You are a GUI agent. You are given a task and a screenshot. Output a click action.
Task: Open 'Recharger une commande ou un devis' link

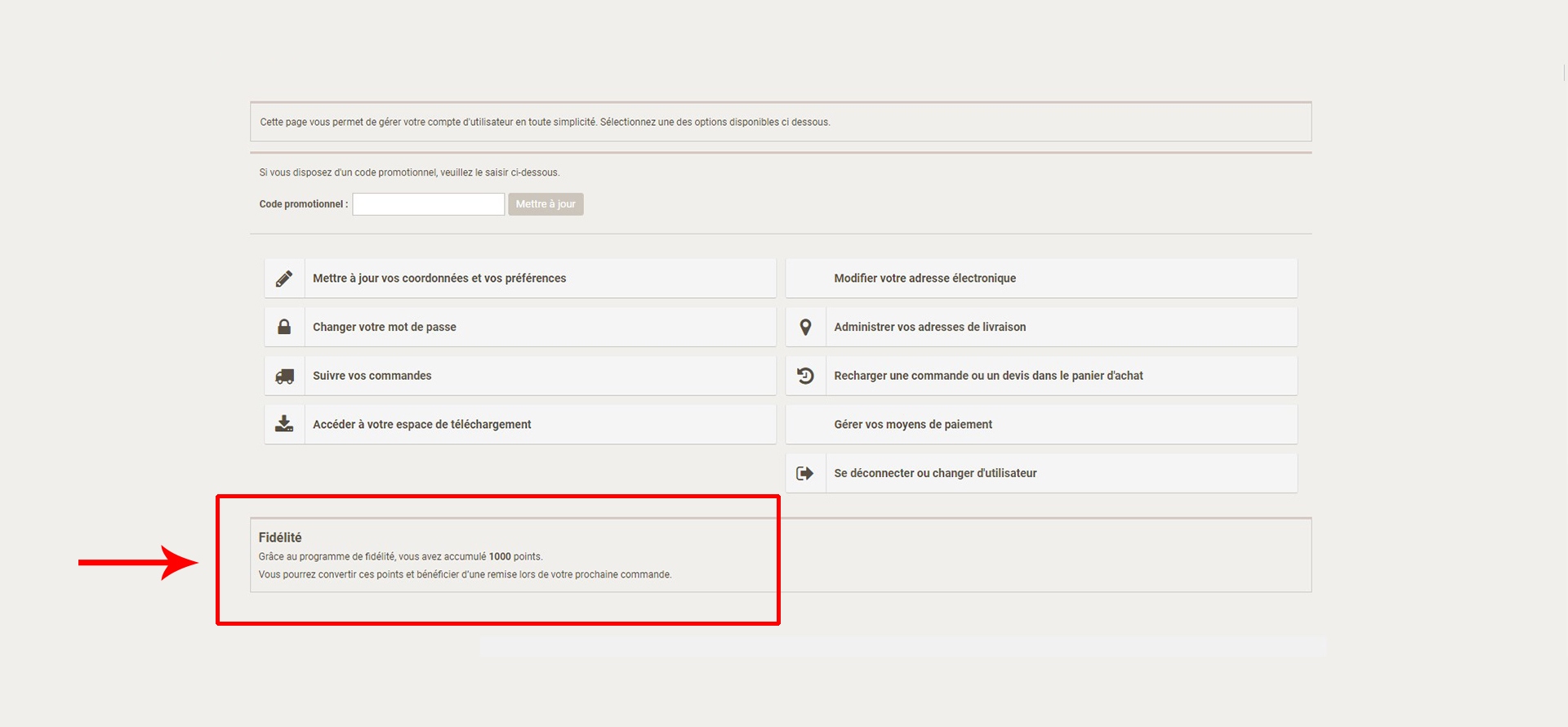tap(988, 376)
